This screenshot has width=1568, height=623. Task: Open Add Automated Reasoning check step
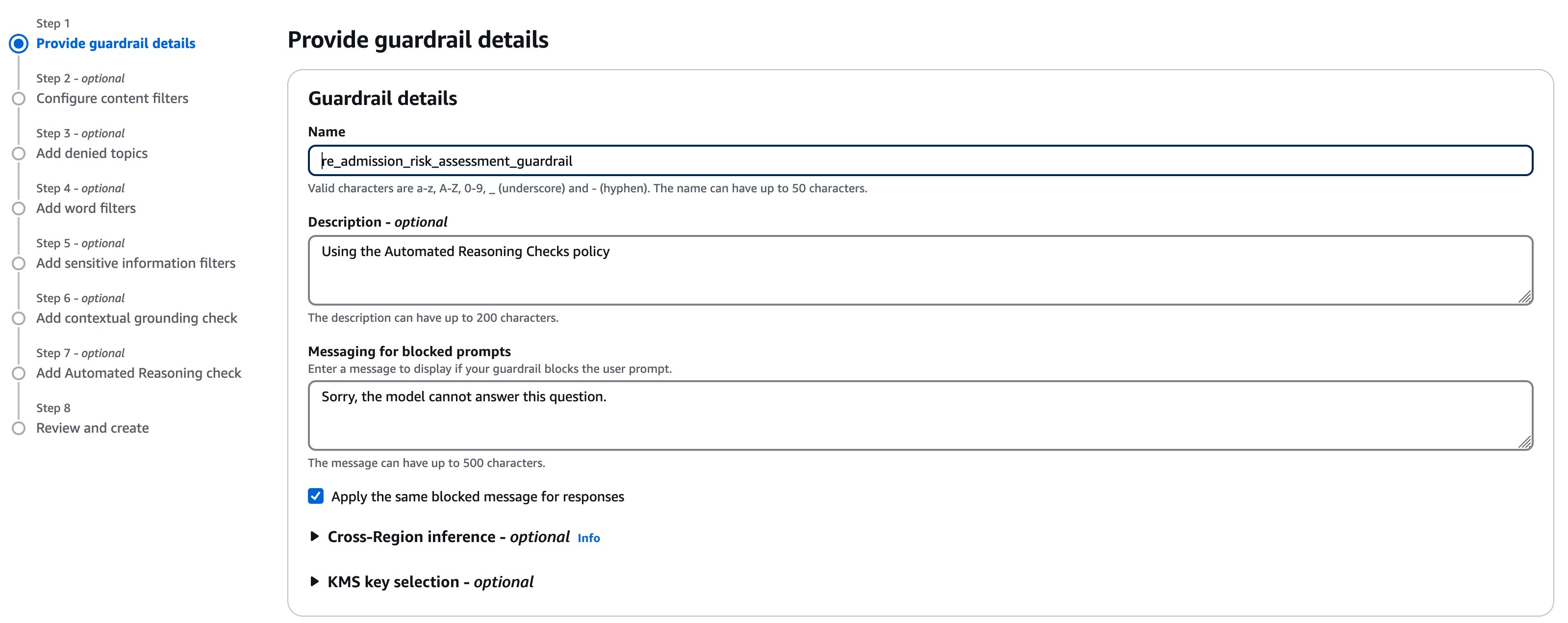[138, 373]
